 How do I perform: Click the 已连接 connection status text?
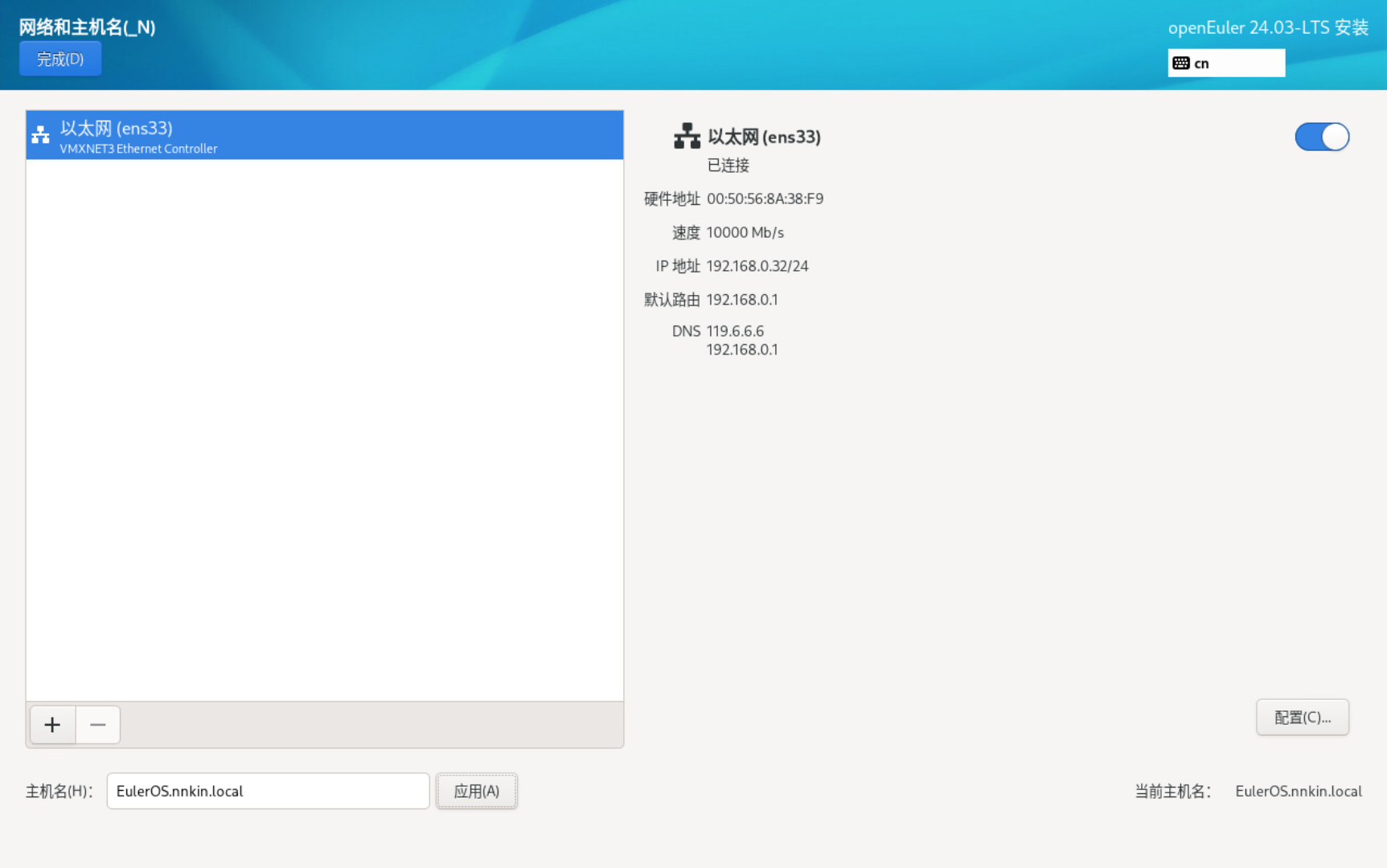[728, 166]
